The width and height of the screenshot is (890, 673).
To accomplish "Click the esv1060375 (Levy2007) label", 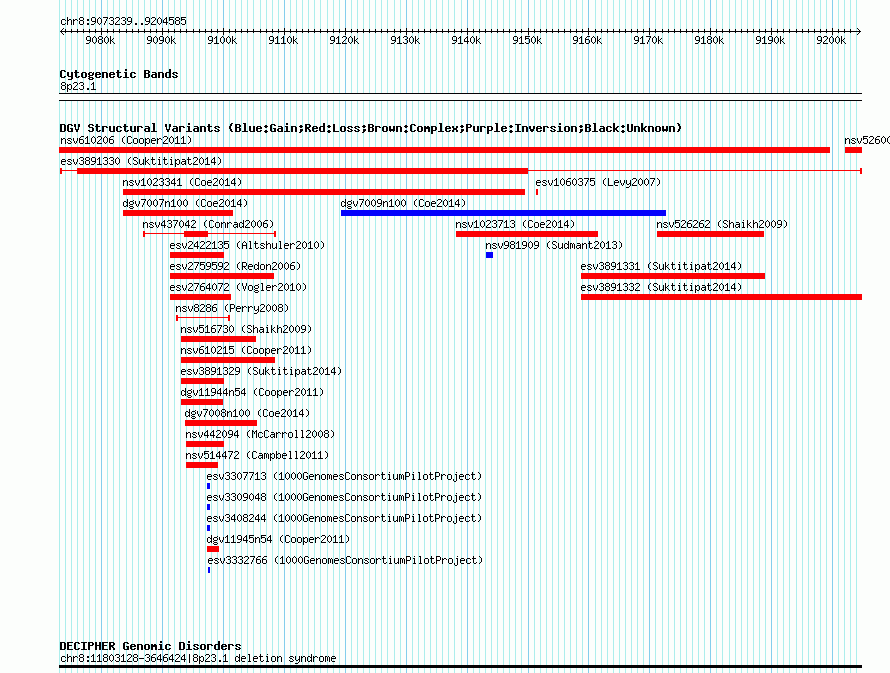I will click(598, 182).
